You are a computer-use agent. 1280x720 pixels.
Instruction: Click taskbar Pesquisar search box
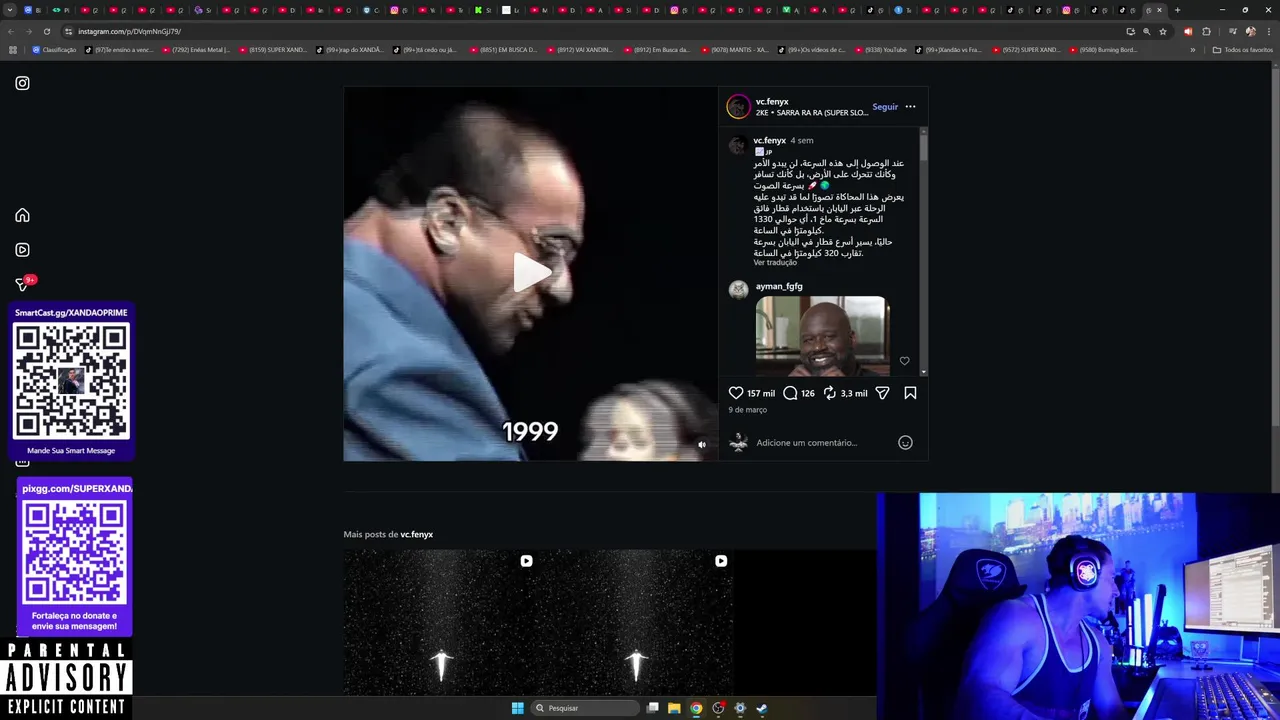coord(585,708)
